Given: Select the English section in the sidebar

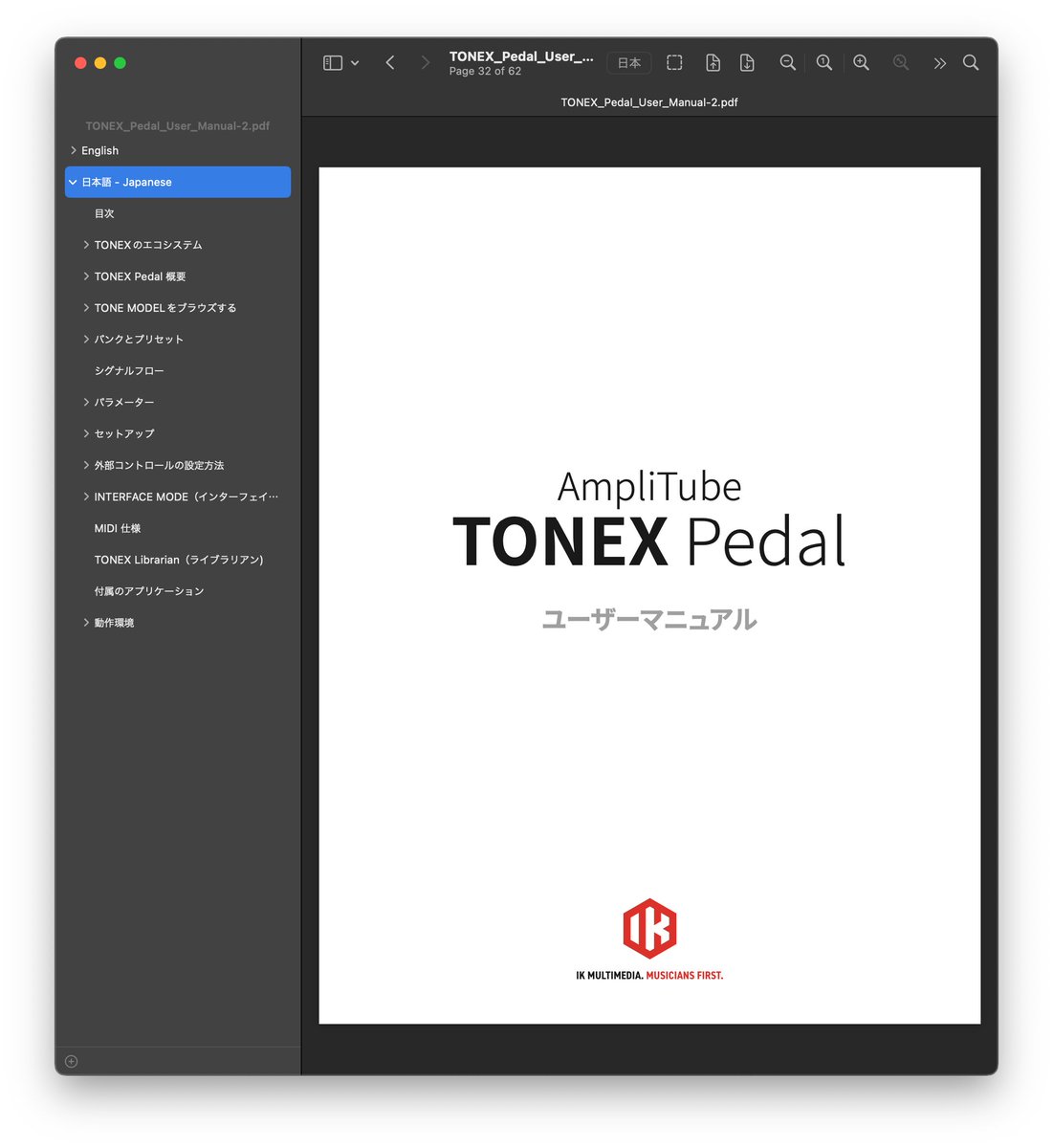Looking at the screenshot, I should click(x=99, y=150).
